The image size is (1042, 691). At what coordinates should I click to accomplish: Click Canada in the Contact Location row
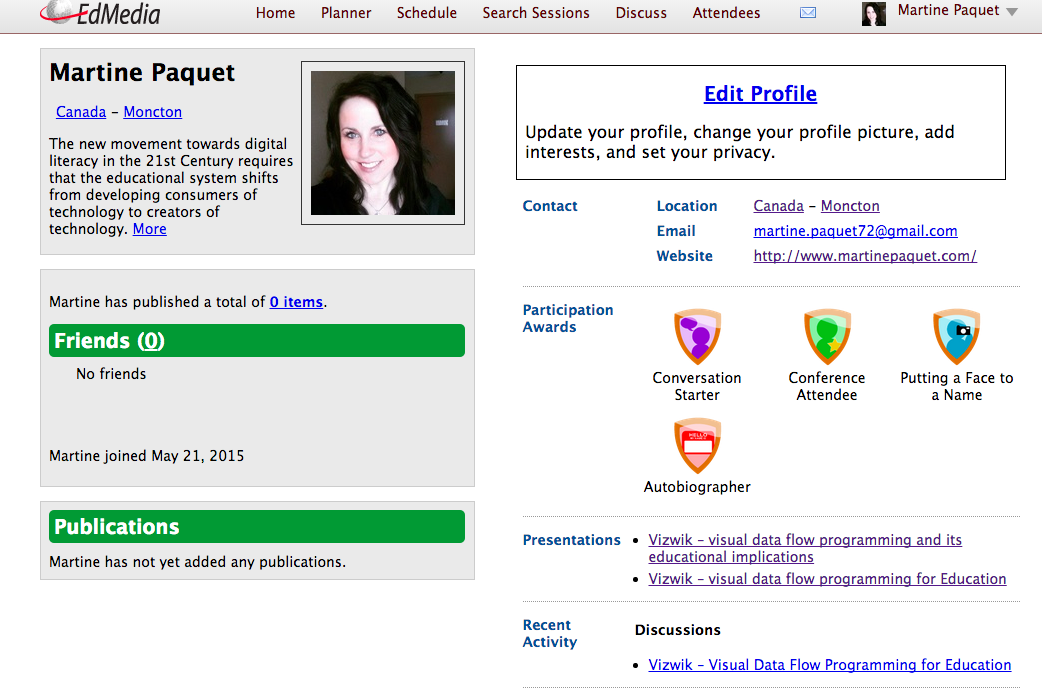[778, 206]
